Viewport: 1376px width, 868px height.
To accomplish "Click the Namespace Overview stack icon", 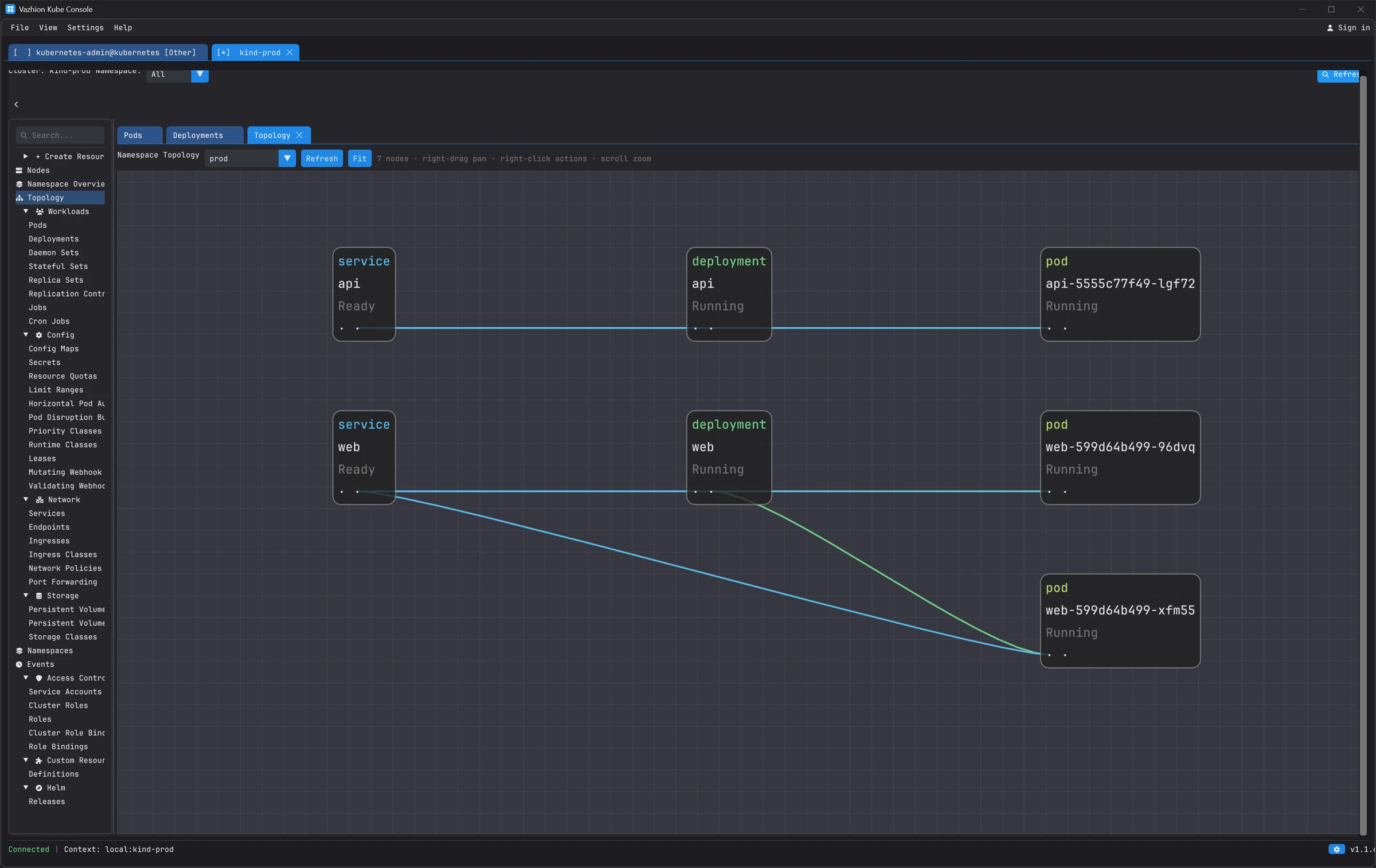I will click(19, 184).
